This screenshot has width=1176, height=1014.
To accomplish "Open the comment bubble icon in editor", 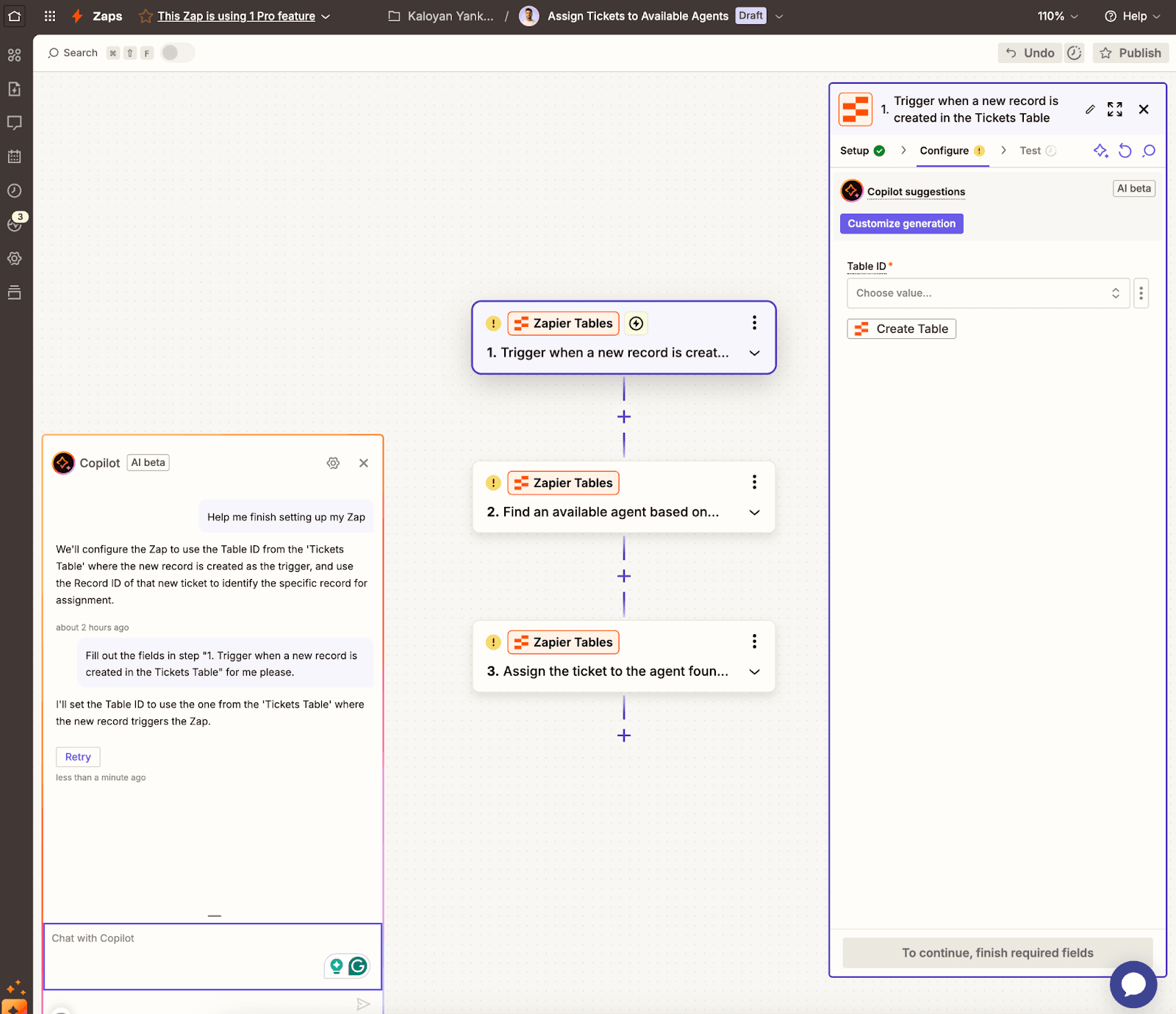I will 1150,151.
